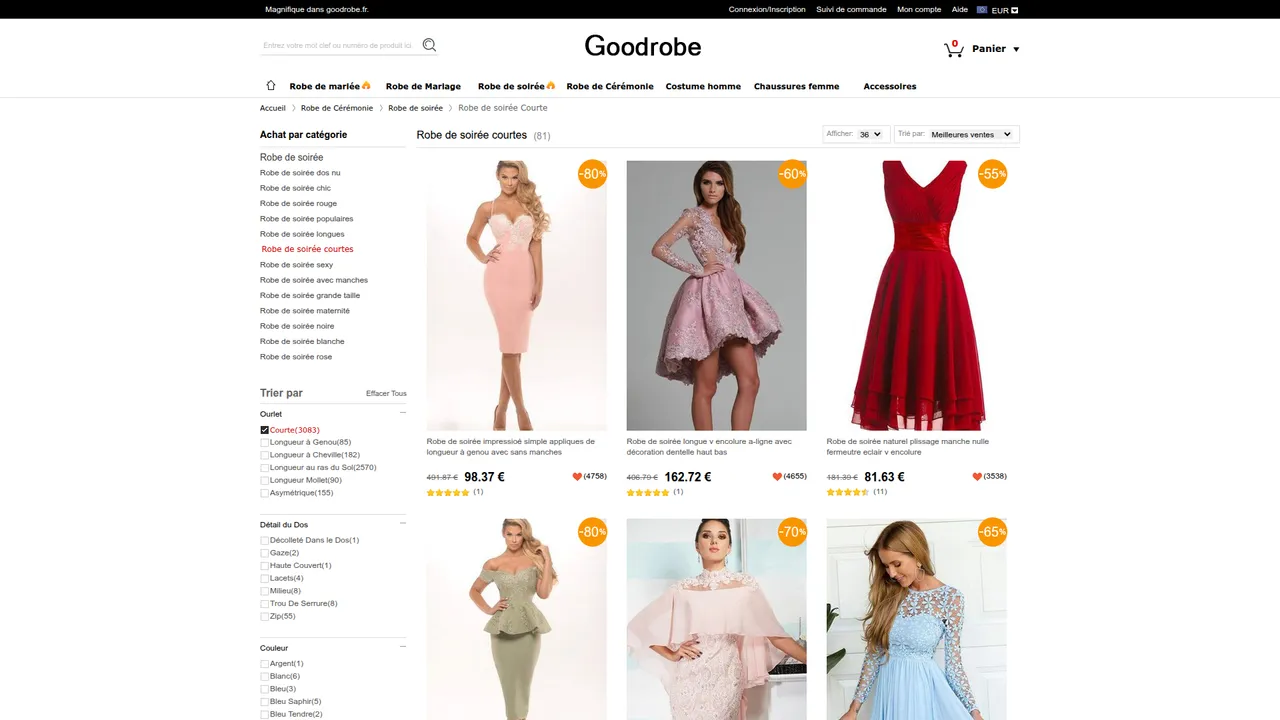Click the -60% discount badge

(x=792, y=174)
